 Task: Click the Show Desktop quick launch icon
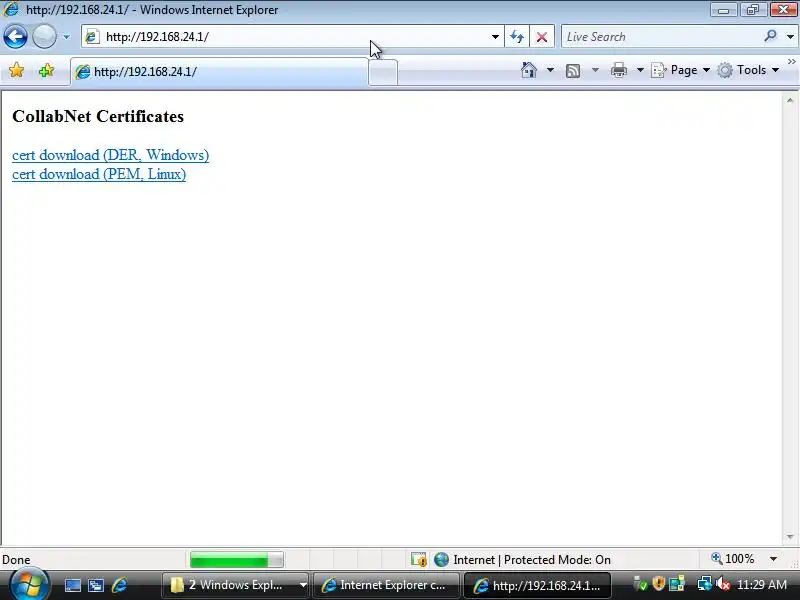pos(72,585)
